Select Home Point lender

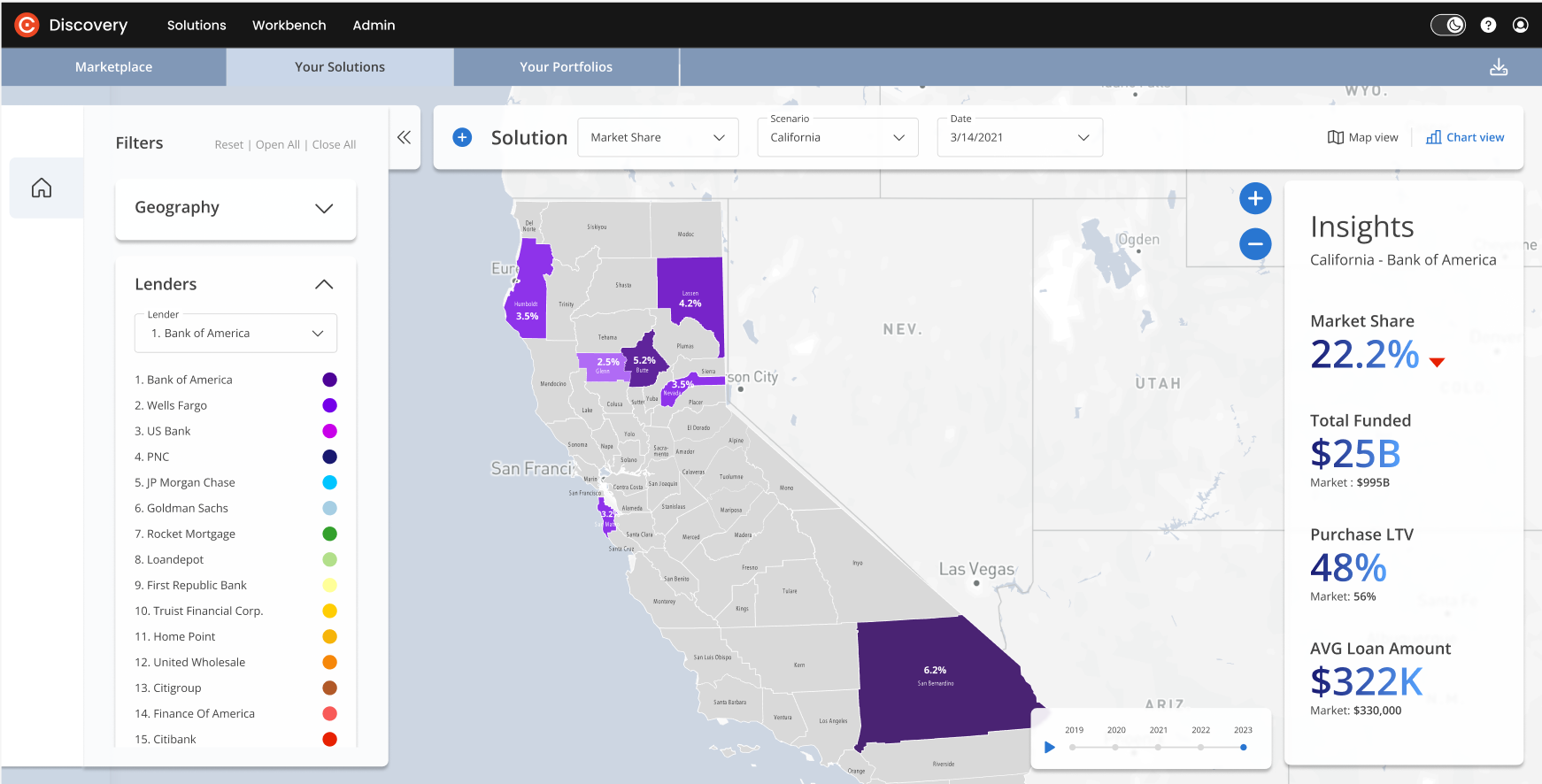tap(175, 636)
